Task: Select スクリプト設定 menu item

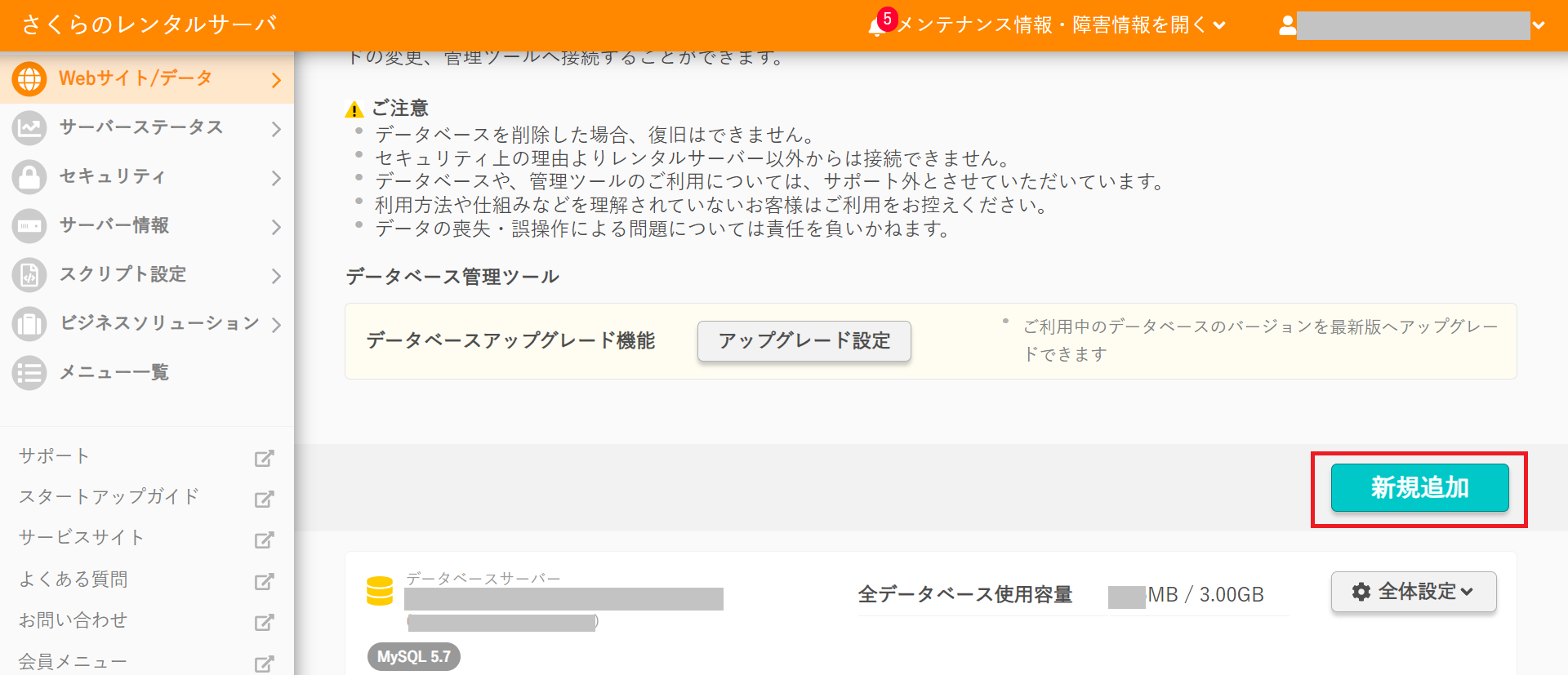Action: 147,275
